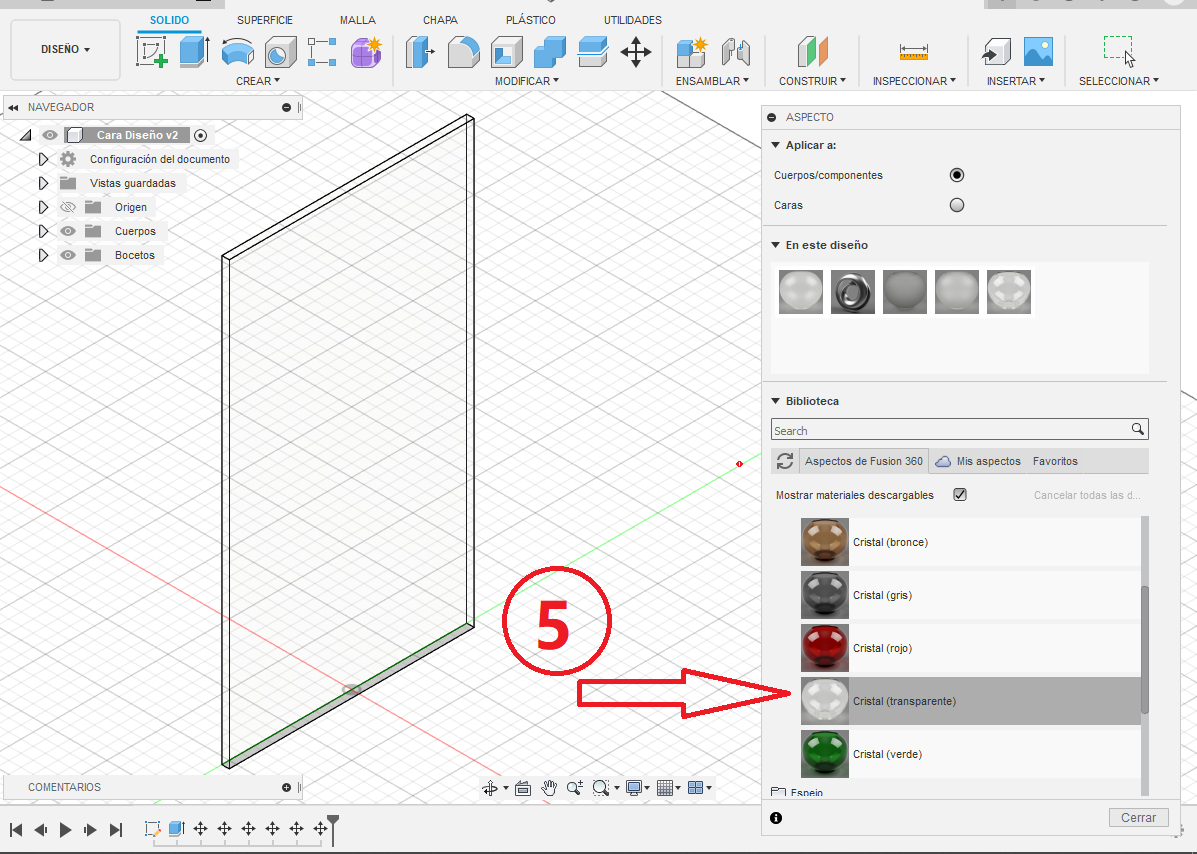This screenshot has height=854, width=1197.
Task: Select the Window Selection icon
Action: tap(1119, 52)
